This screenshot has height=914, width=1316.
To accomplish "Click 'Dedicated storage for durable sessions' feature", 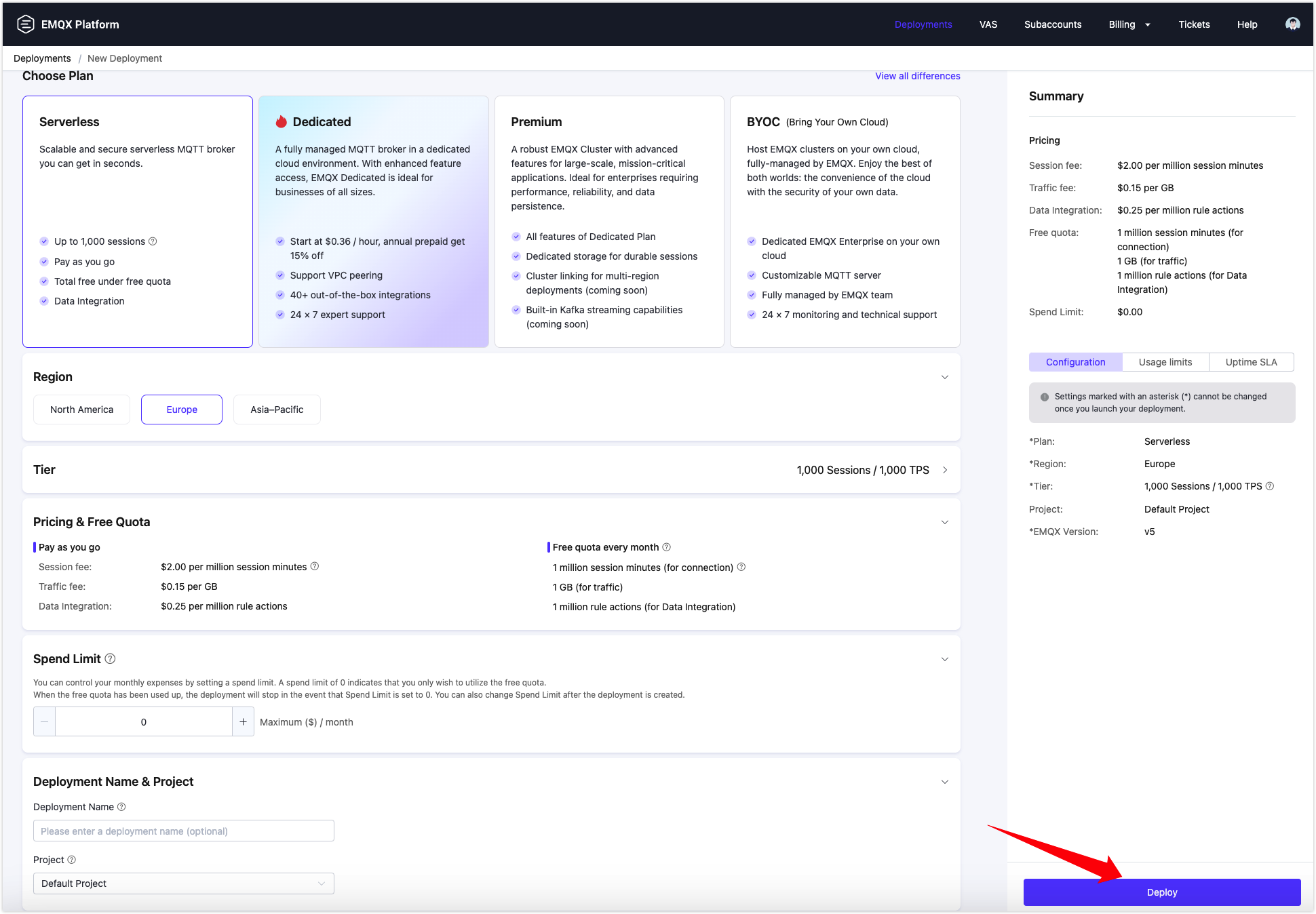I will click(x=612, y=256).
